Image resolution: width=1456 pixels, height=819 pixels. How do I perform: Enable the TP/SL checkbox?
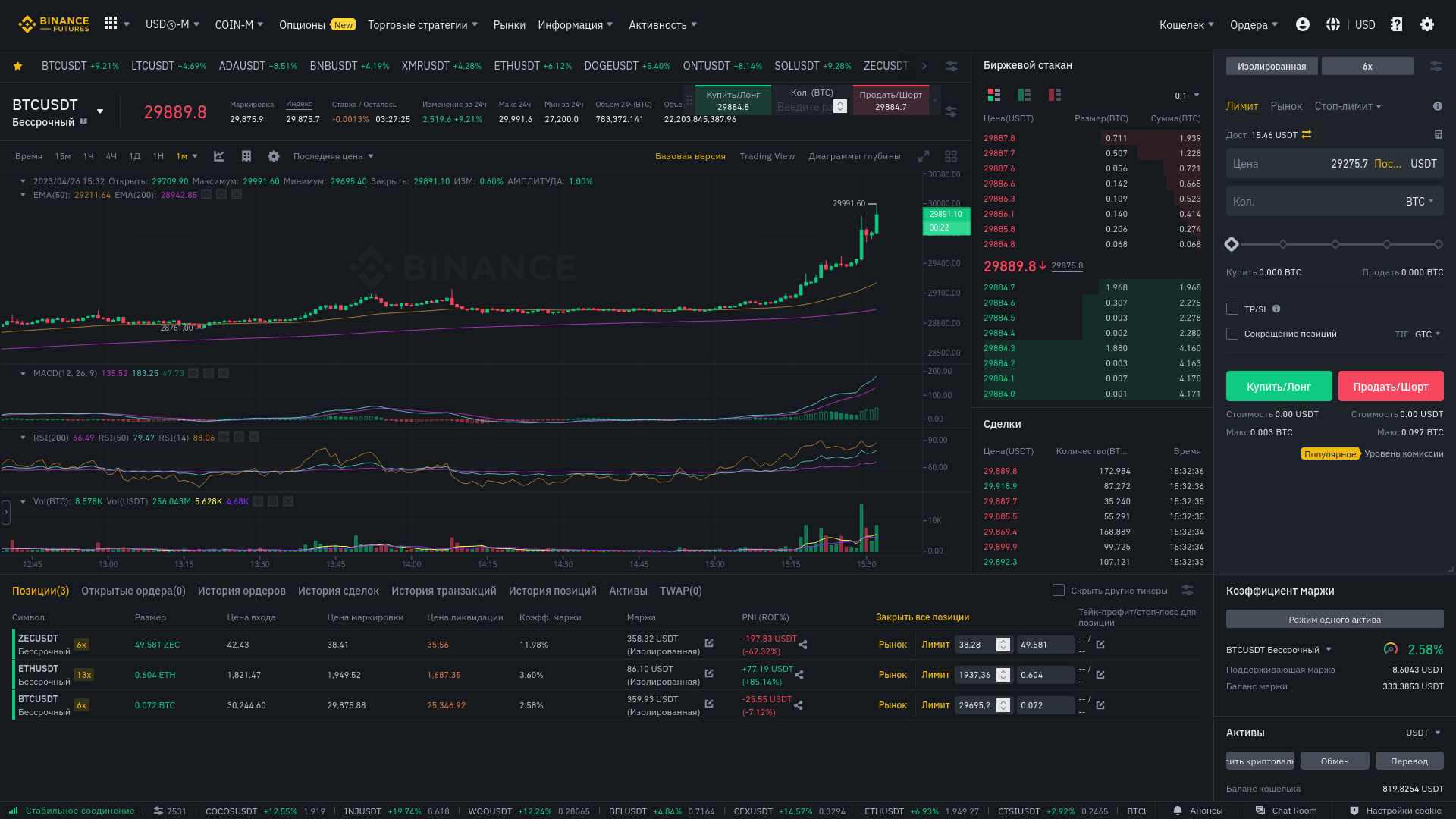point(1232,309)
